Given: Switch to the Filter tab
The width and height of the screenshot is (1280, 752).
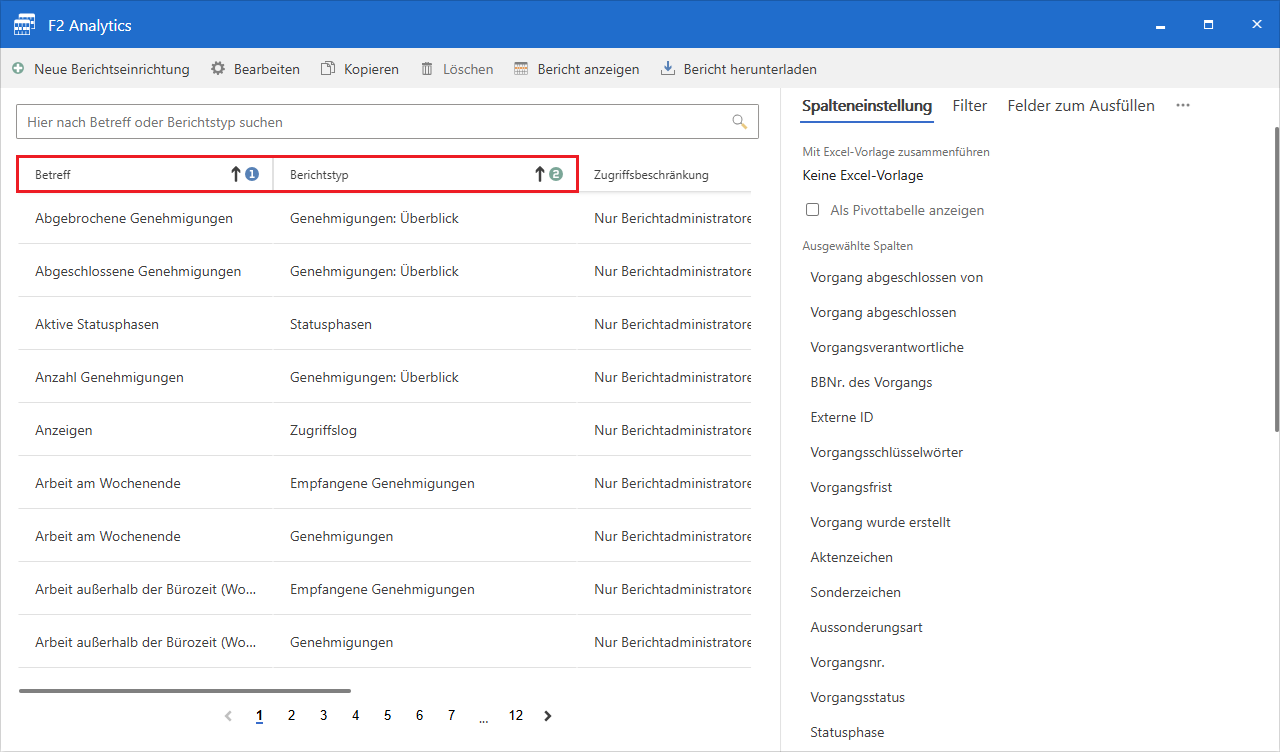Looking at the screenshot, I should 969,105.
